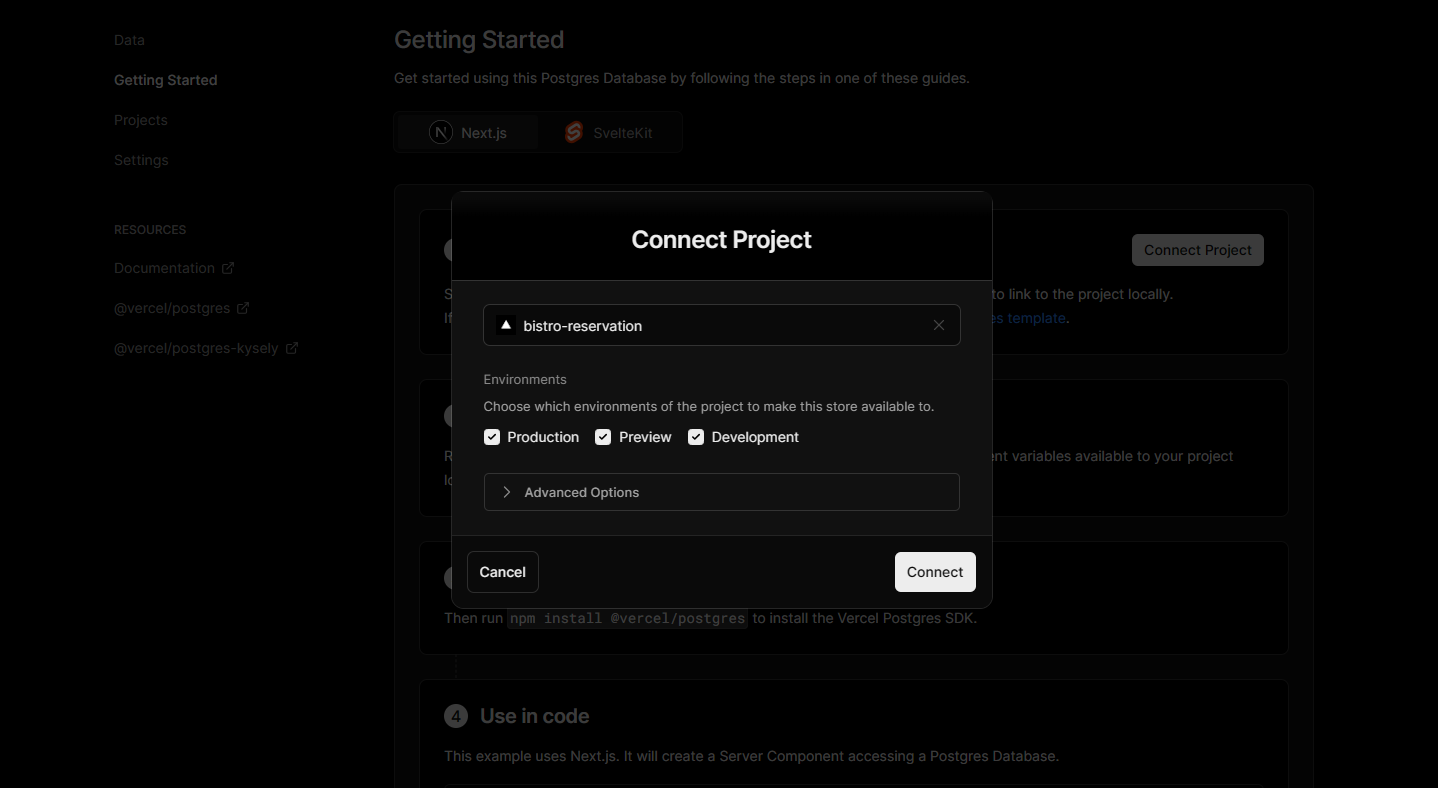Screen dimensions: 1438x788
Task: Open the bistro-reservation project selector
Action: tap(721, 325)
